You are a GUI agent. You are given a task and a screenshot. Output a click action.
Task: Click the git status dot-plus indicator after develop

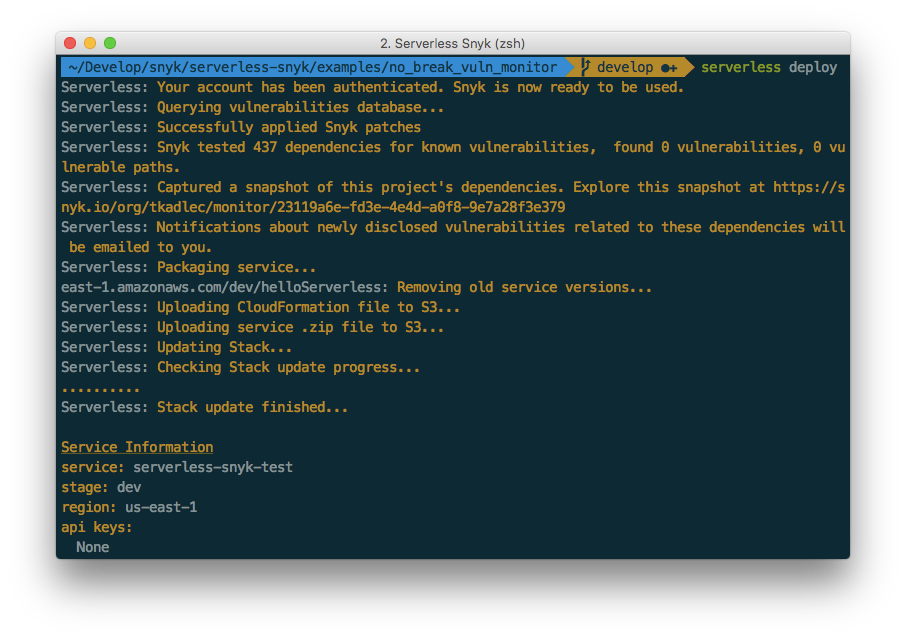coord(669,68)
